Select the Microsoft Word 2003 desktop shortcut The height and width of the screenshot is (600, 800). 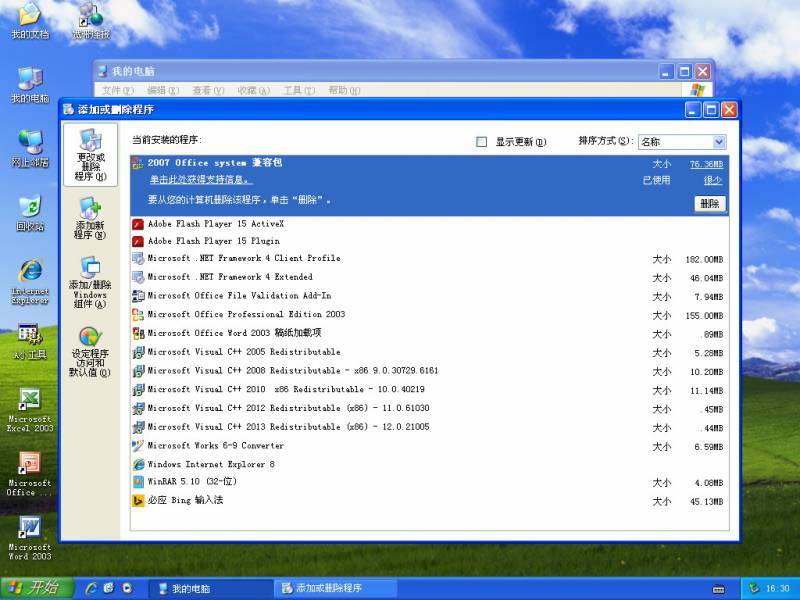pos(30,538)
